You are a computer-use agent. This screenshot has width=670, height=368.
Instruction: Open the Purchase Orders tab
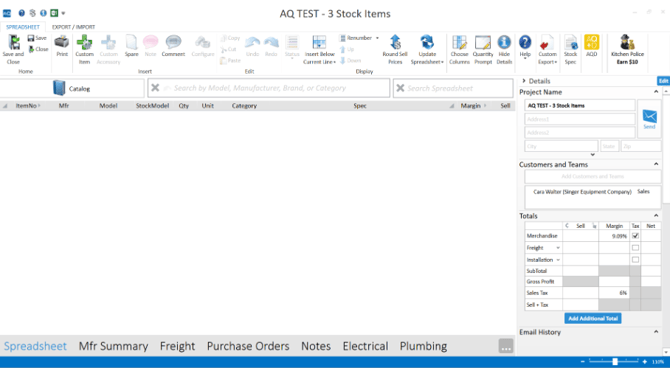[x=248, y=346]
